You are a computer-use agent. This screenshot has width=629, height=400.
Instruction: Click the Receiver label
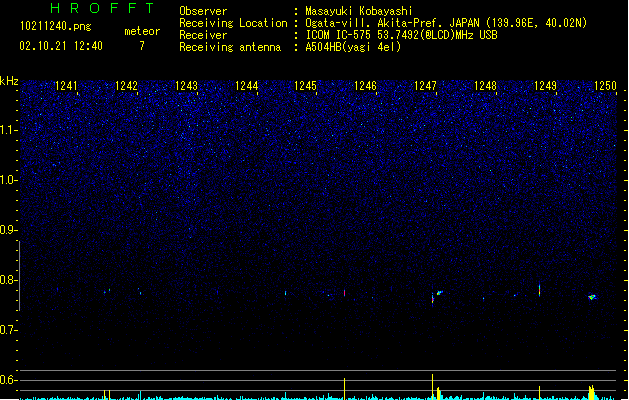pos(203,35)
